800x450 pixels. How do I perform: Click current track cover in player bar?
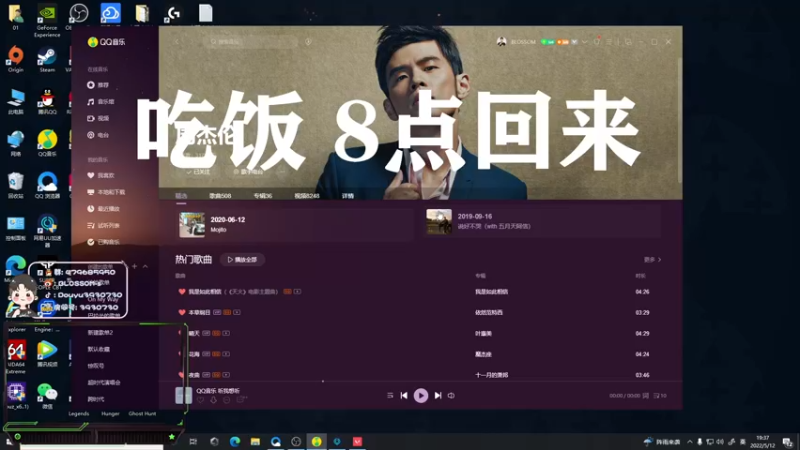click(183, 395)
